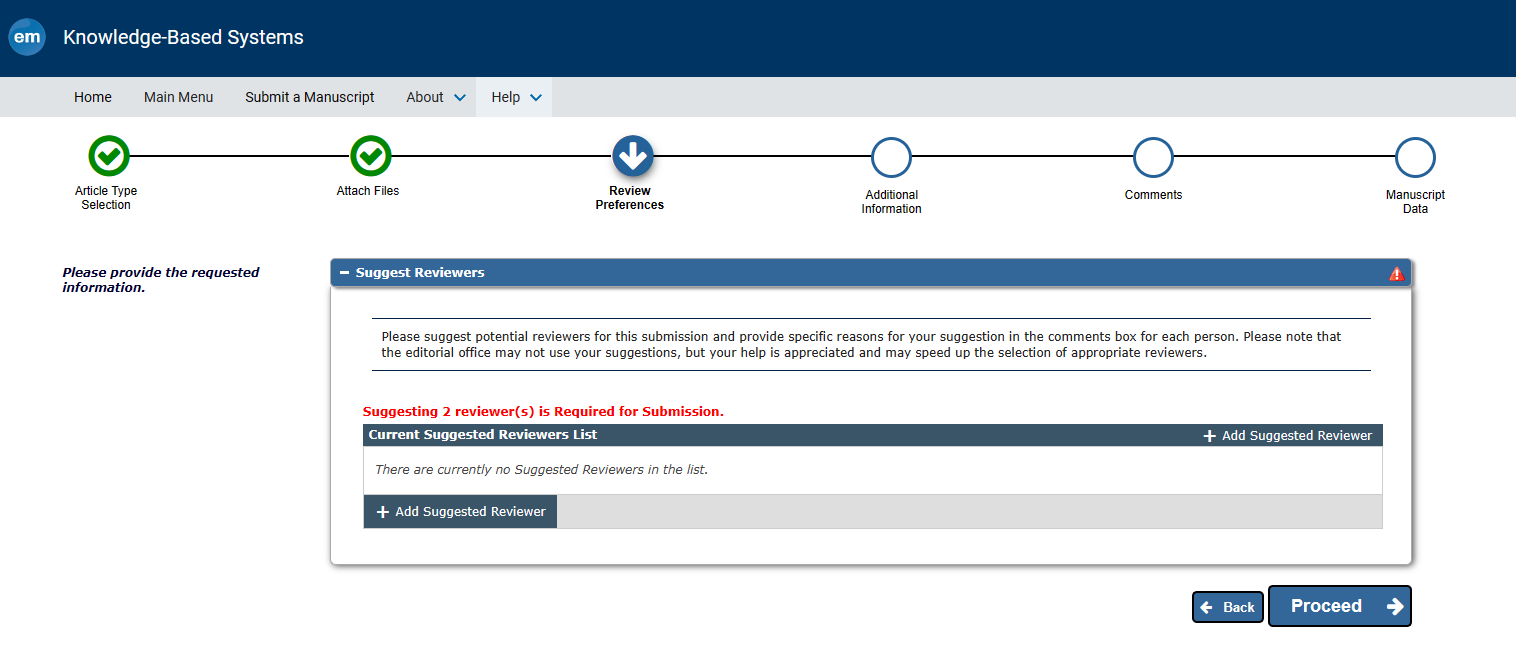Click the Additional Information step circle
Viewport: 1516px width, 657px height.
891,157
